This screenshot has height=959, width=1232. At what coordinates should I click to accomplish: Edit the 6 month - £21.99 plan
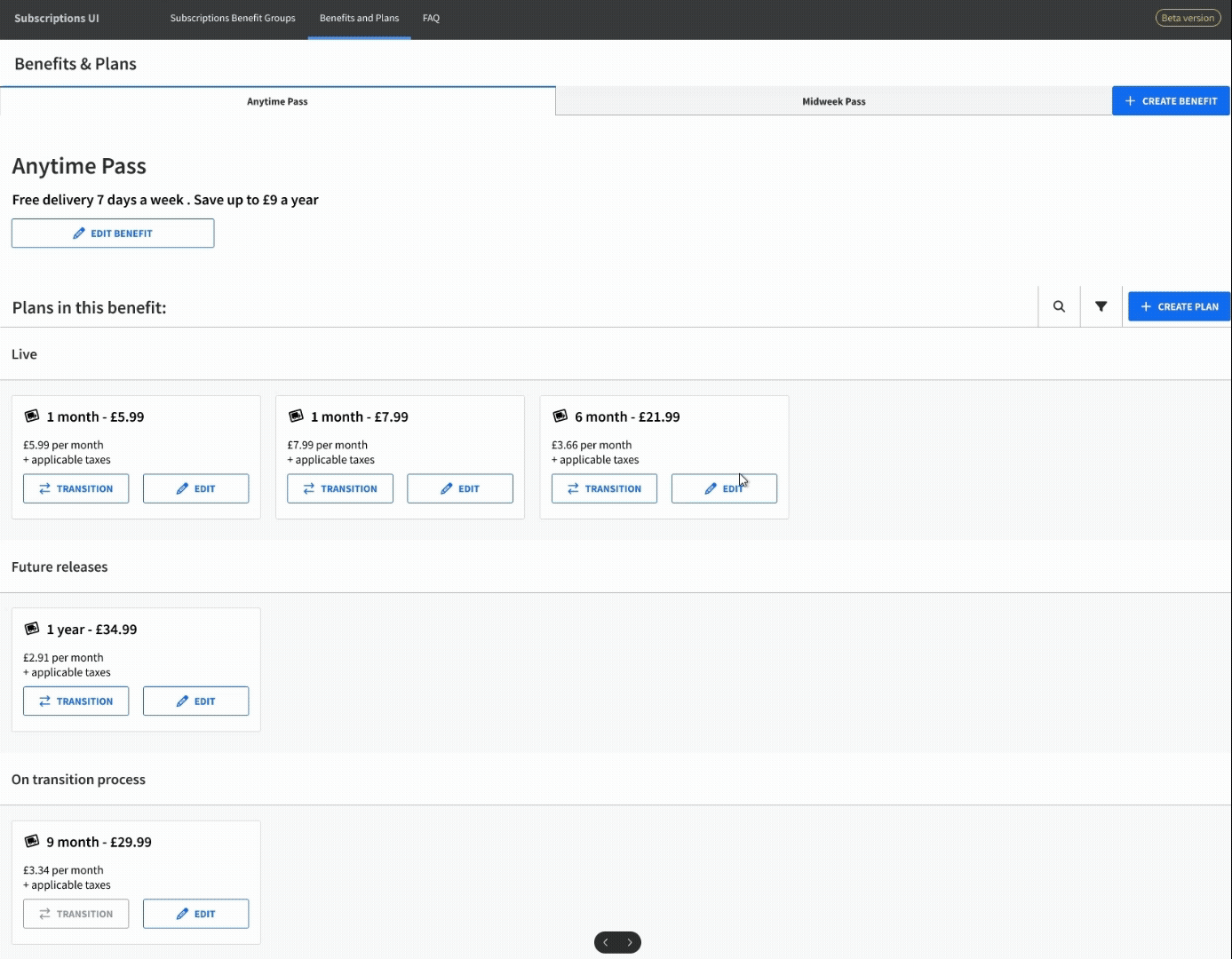[x=724, y=488]
